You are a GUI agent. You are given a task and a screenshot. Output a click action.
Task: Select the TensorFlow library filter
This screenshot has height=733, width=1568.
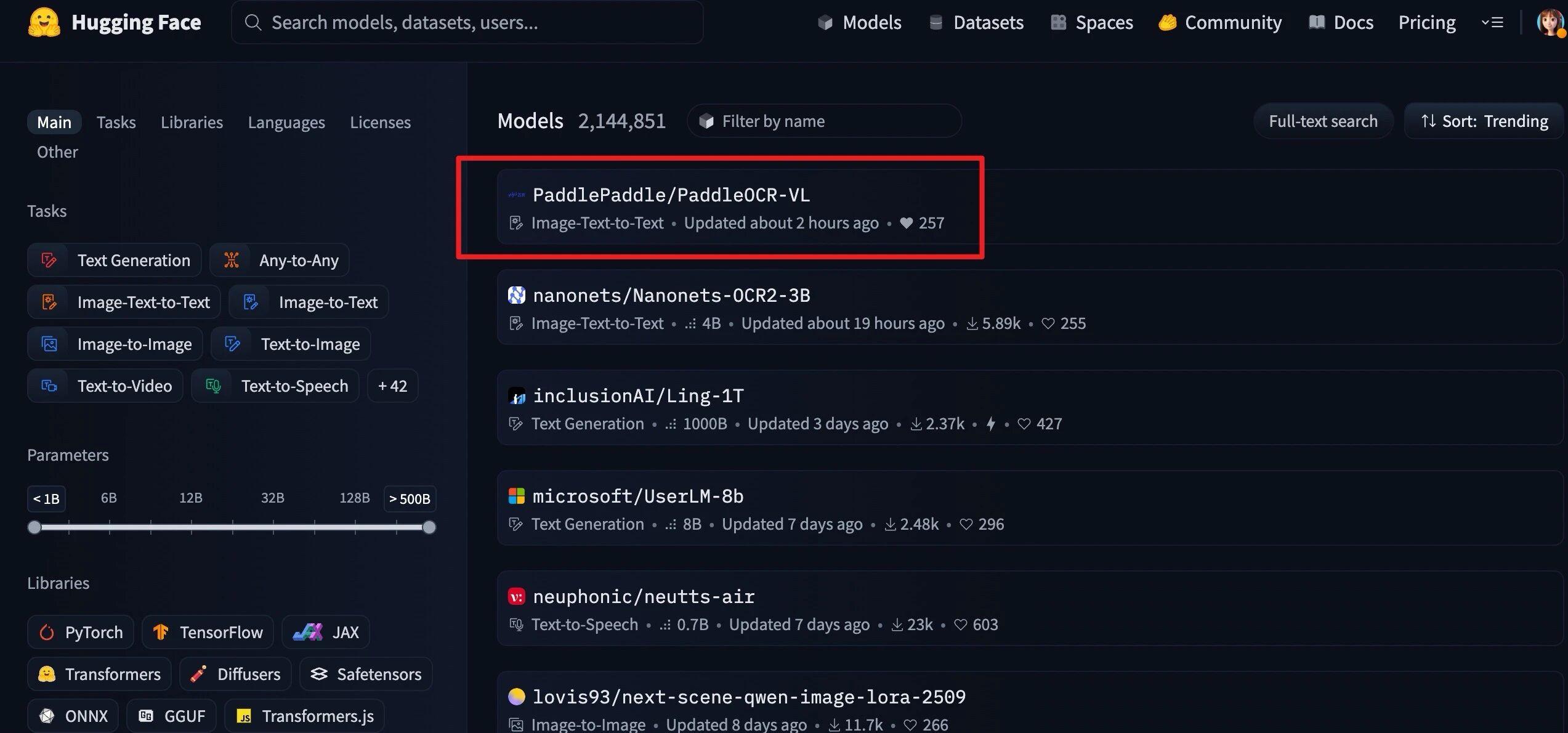coord(208,632)
